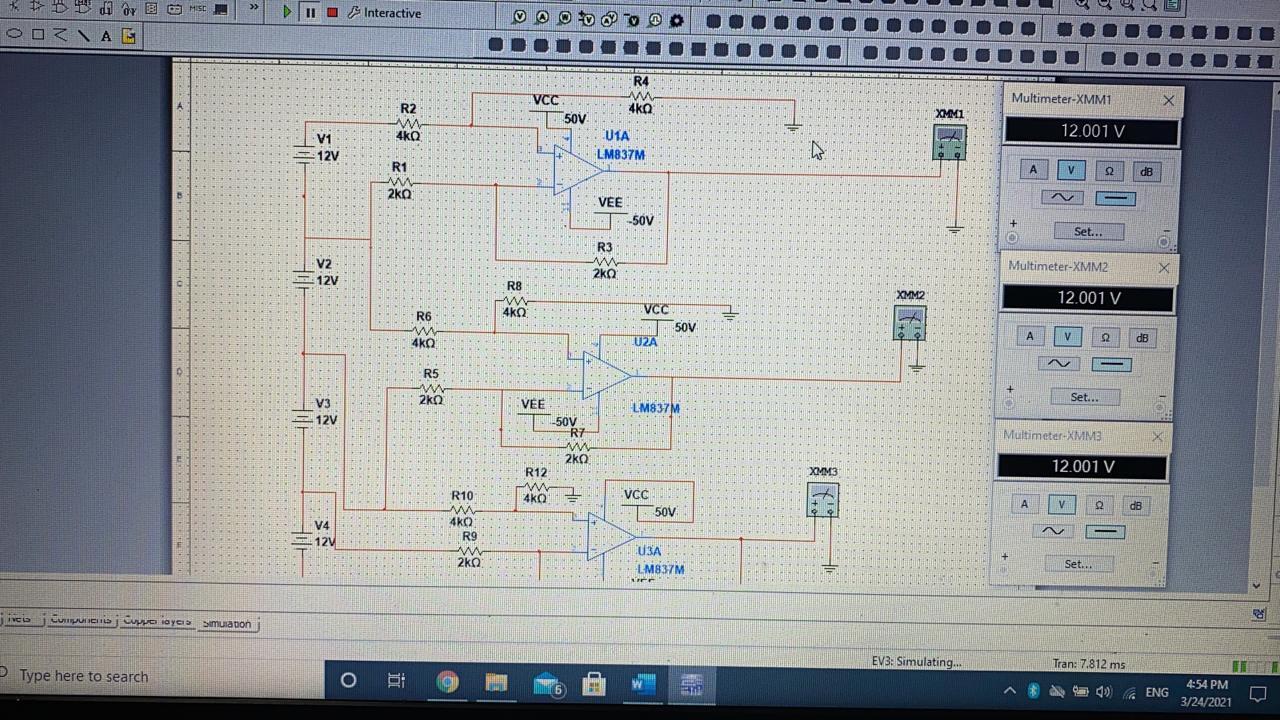Open Set... in Multimeter-XMM3
Image resolution: width=1280 pixels, height=720 pixels.
point(1078,564)
